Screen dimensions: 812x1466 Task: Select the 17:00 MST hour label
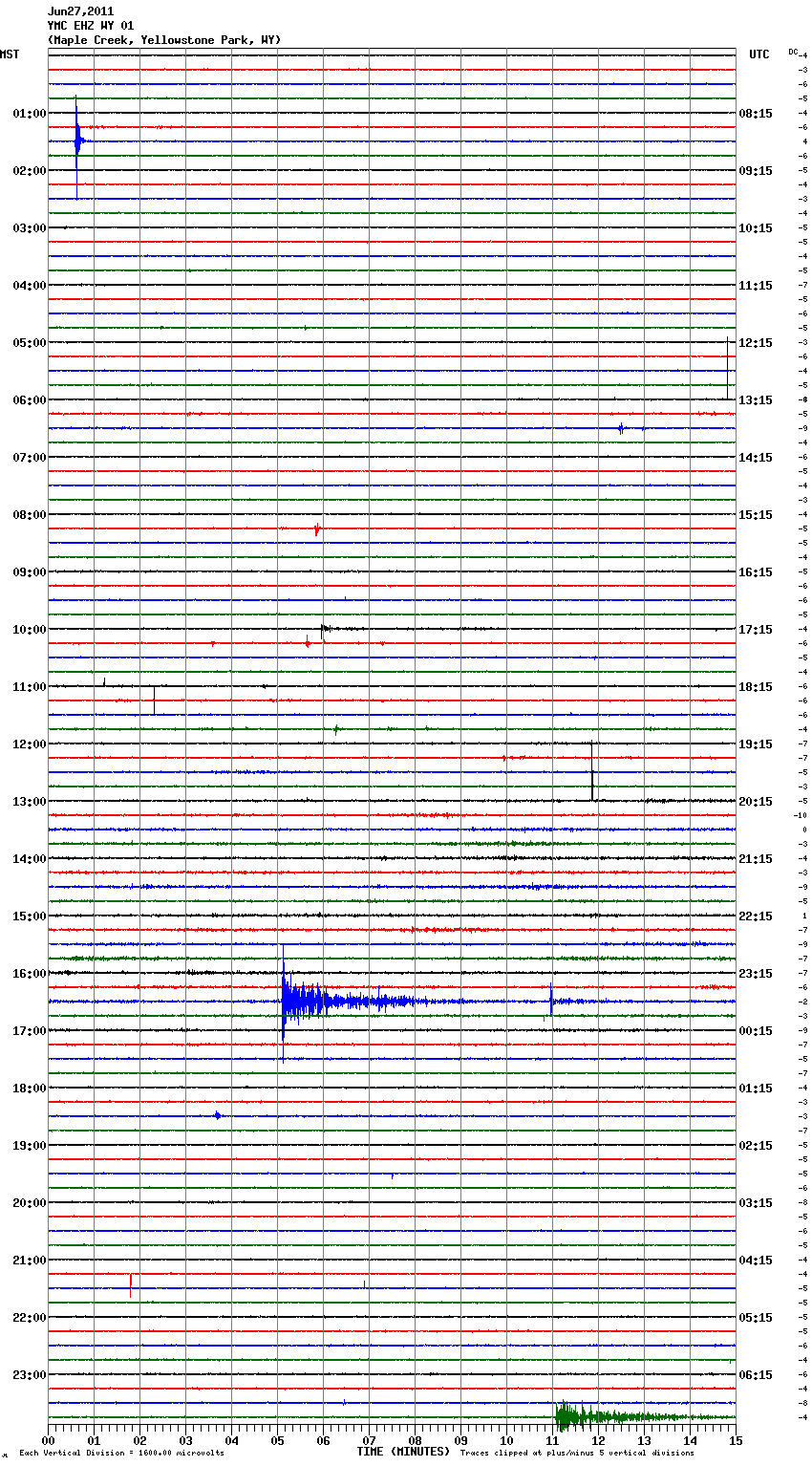coord(30,1030)
